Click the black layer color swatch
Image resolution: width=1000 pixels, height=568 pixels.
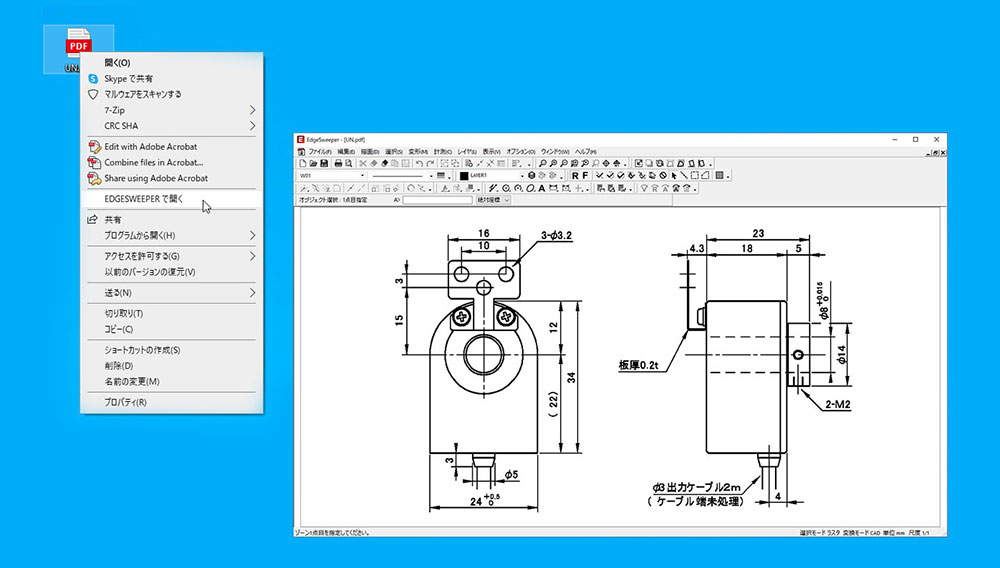pyautogui.click(x=464, y=175)
